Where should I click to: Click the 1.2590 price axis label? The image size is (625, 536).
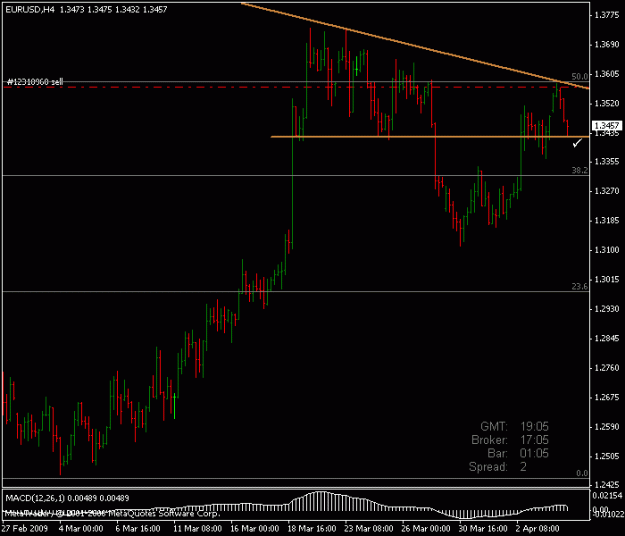coord(607,427)
